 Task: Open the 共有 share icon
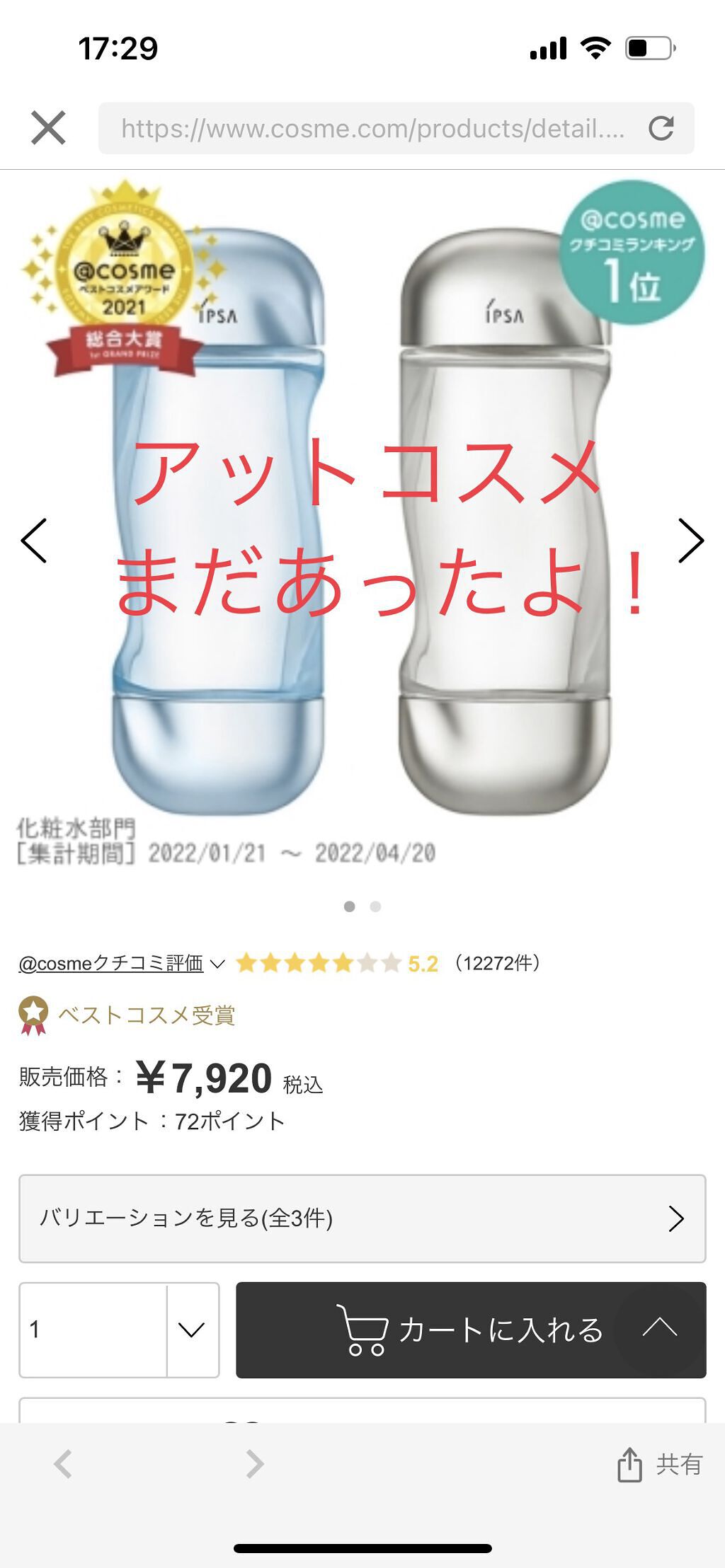pos(660,1464)
